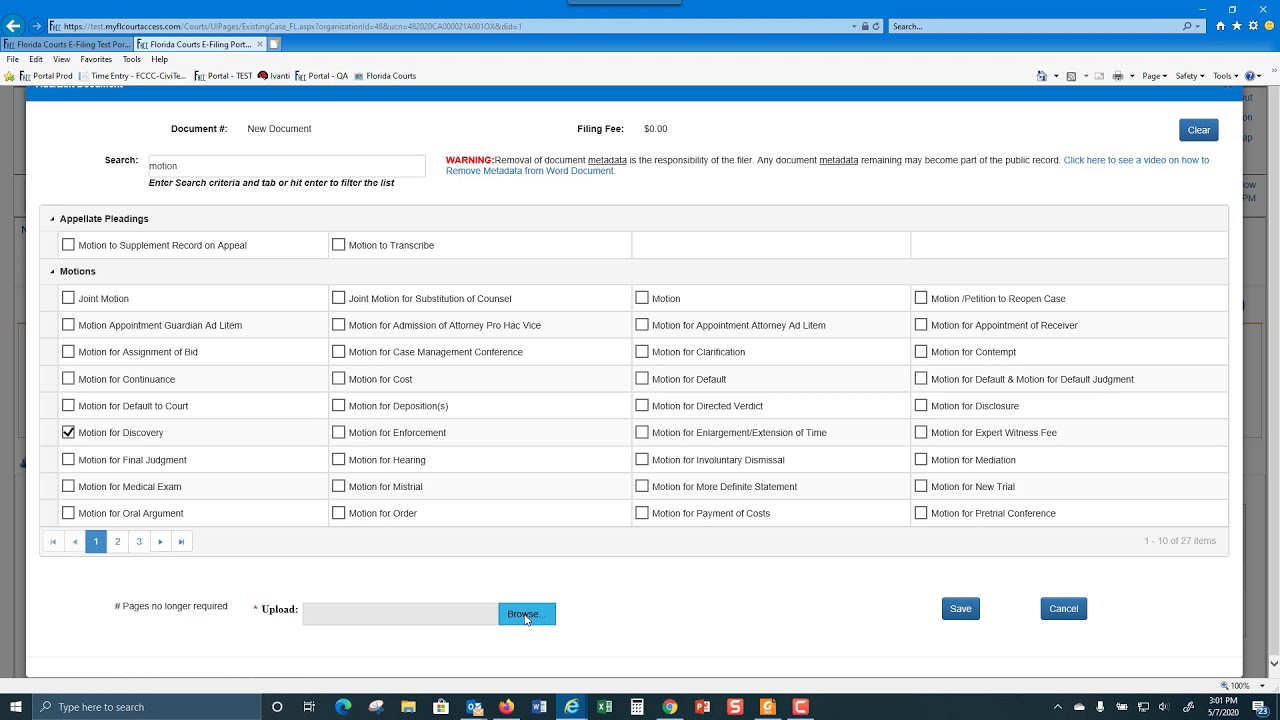Image resolution: width=1280 pixels, height=720 pixels.
Task: Open File Explorer from the taskbar
Action: 408,707
